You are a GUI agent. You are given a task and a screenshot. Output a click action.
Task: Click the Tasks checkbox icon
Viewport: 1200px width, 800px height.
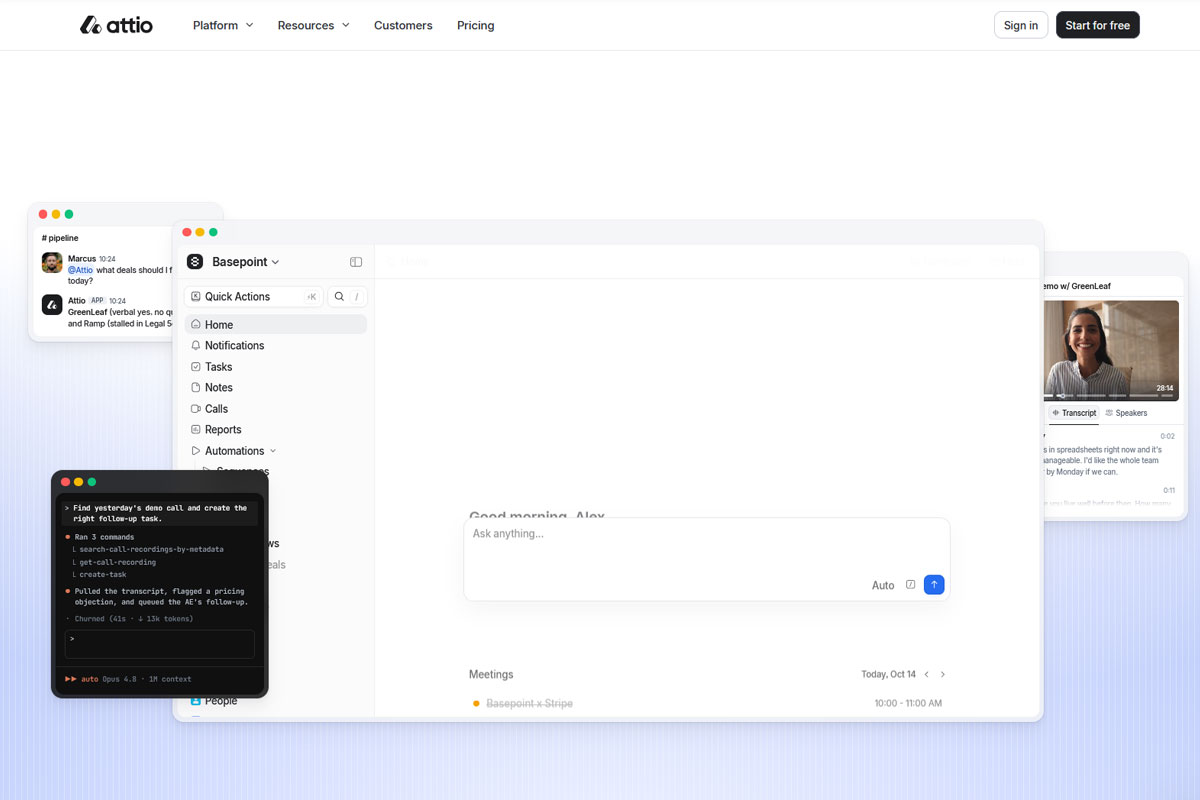pos(196,367)
